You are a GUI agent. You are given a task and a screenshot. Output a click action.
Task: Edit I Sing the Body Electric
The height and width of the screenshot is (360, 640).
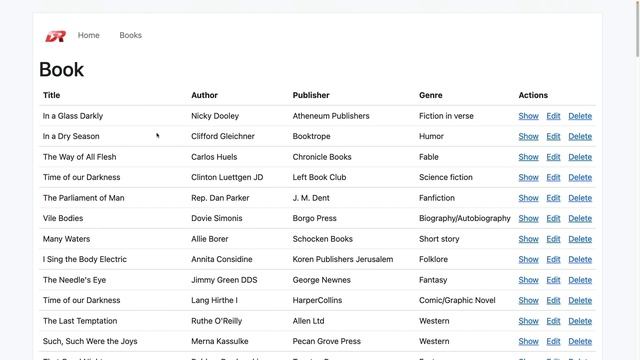(553, 259)
